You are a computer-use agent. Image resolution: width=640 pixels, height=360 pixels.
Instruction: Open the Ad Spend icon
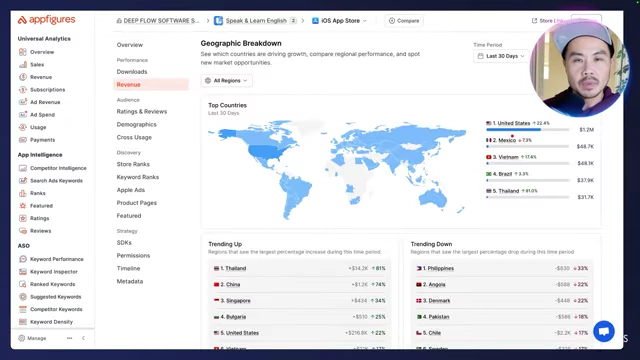coord(23,115)
